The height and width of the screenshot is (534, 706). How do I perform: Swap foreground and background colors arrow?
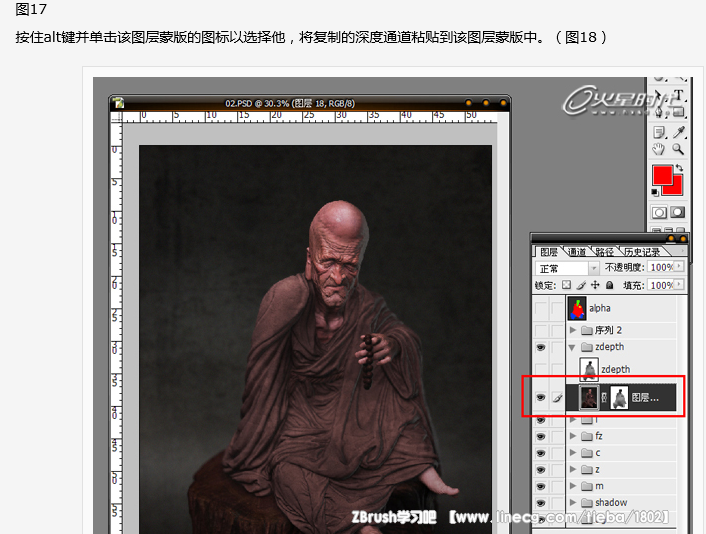(x=679, y=168)
